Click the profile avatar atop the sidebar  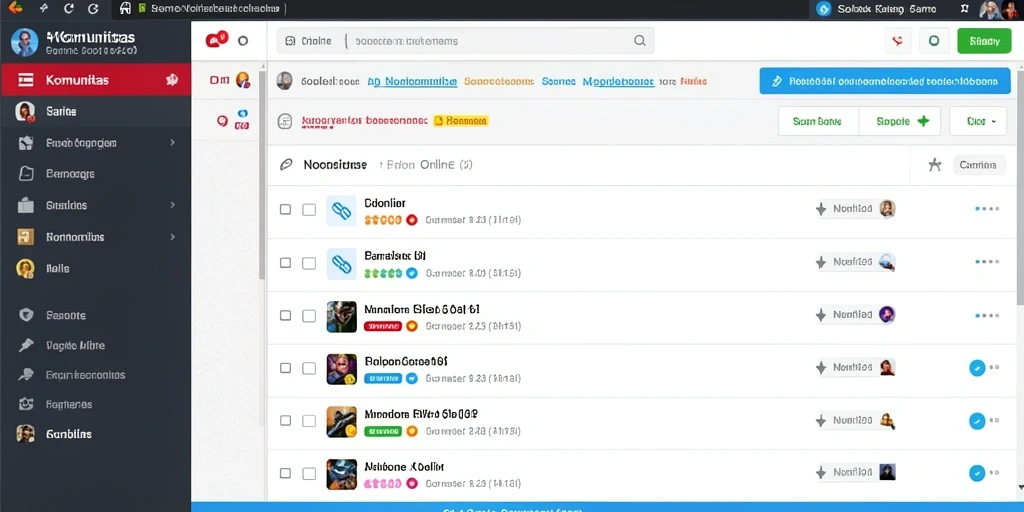[x=24, y=42]
